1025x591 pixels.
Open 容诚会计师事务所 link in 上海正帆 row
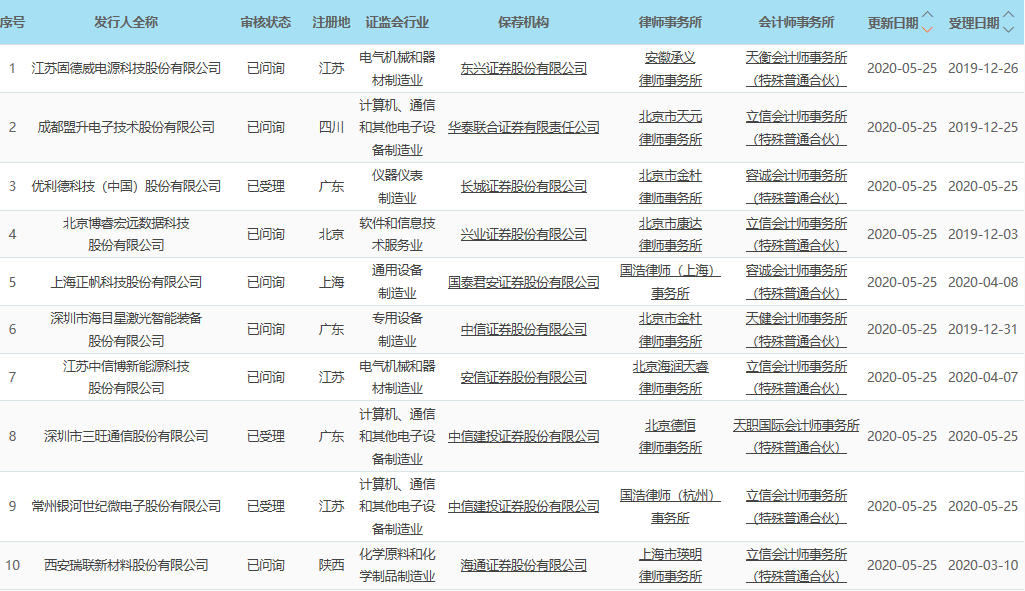796,282
